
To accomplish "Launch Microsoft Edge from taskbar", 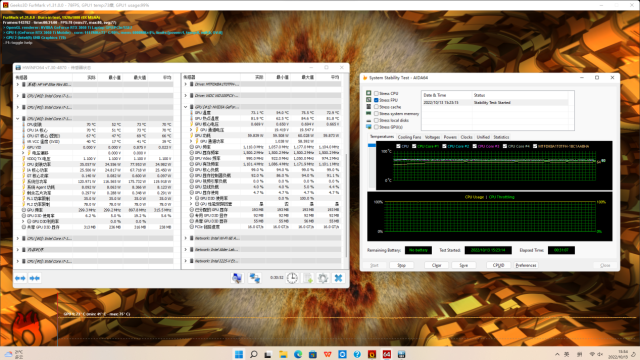I will coord(298,354).
